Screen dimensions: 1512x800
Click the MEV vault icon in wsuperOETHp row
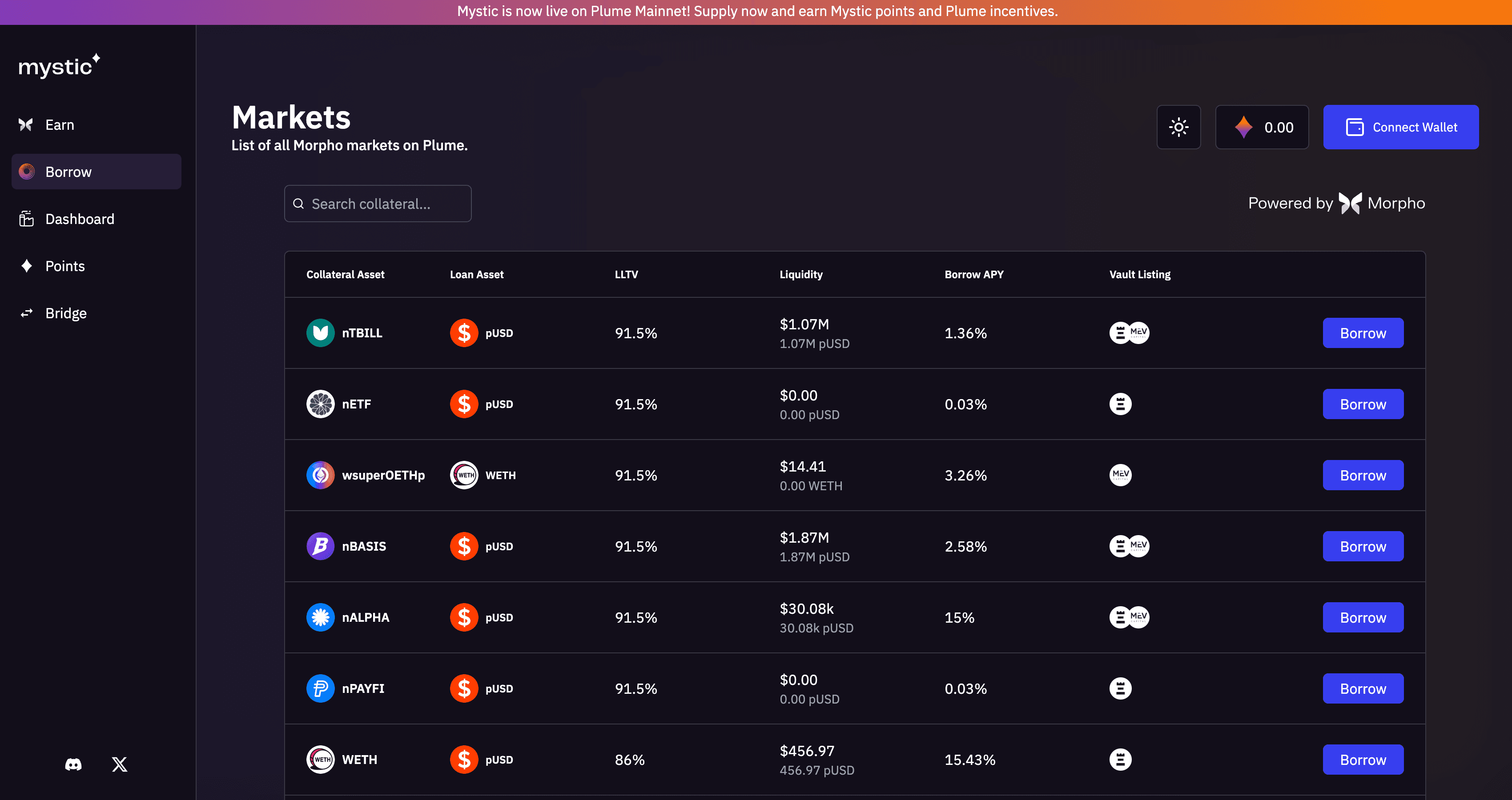pyautogui.click(x=1120, y=475)
